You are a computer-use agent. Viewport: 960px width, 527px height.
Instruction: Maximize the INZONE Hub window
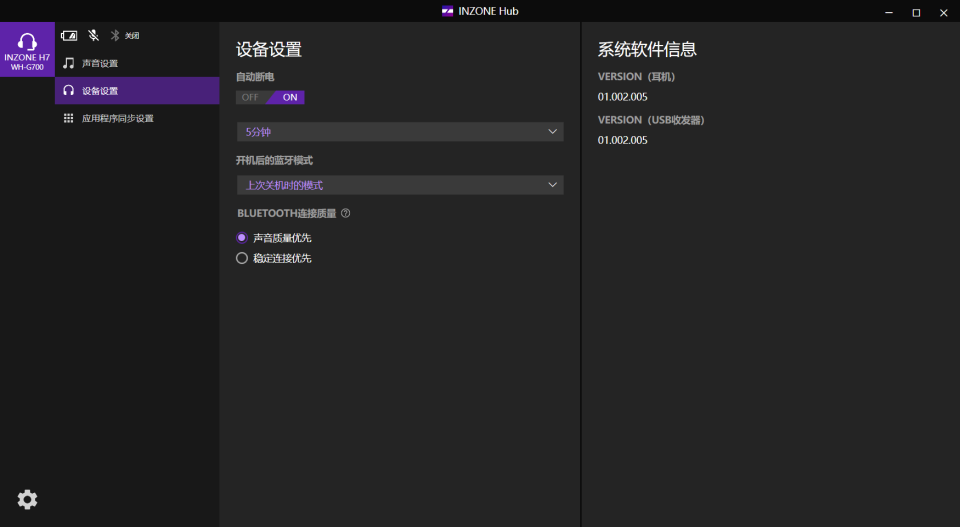click(916, 12)
